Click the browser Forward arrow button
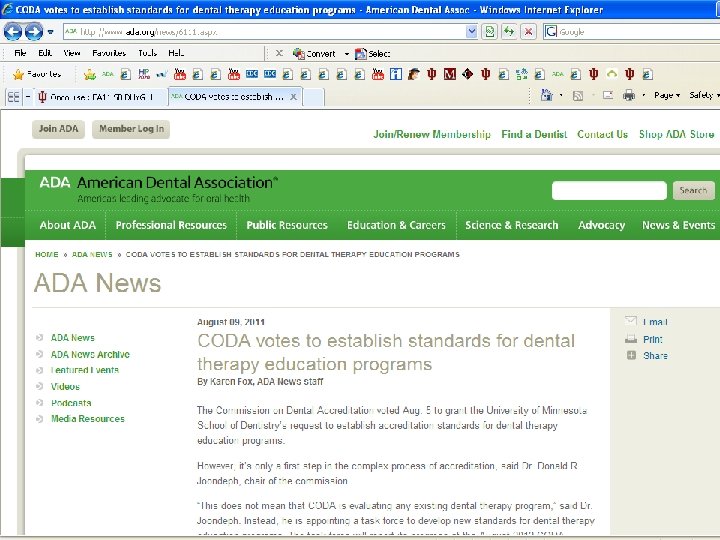This screenshot has height=540, width=720. 34,32
